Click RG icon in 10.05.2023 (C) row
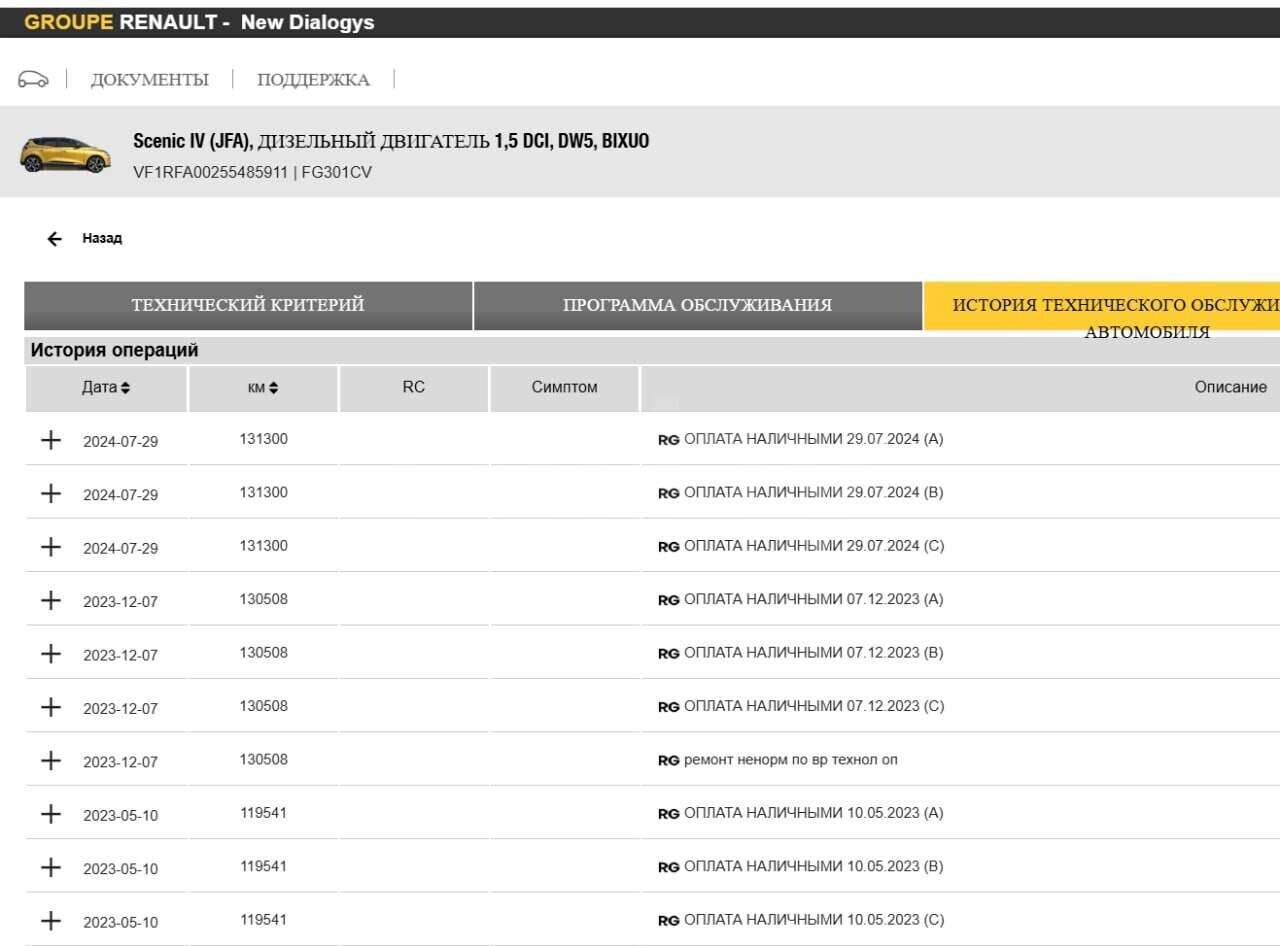The height and width of the screenshot is (946, 1280). click(668, 920)
